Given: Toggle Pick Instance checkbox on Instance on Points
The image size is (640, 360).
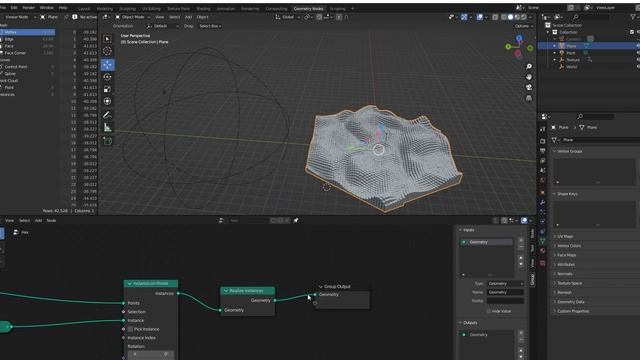Looking at the screenshot, I should (x=130, y=329).
